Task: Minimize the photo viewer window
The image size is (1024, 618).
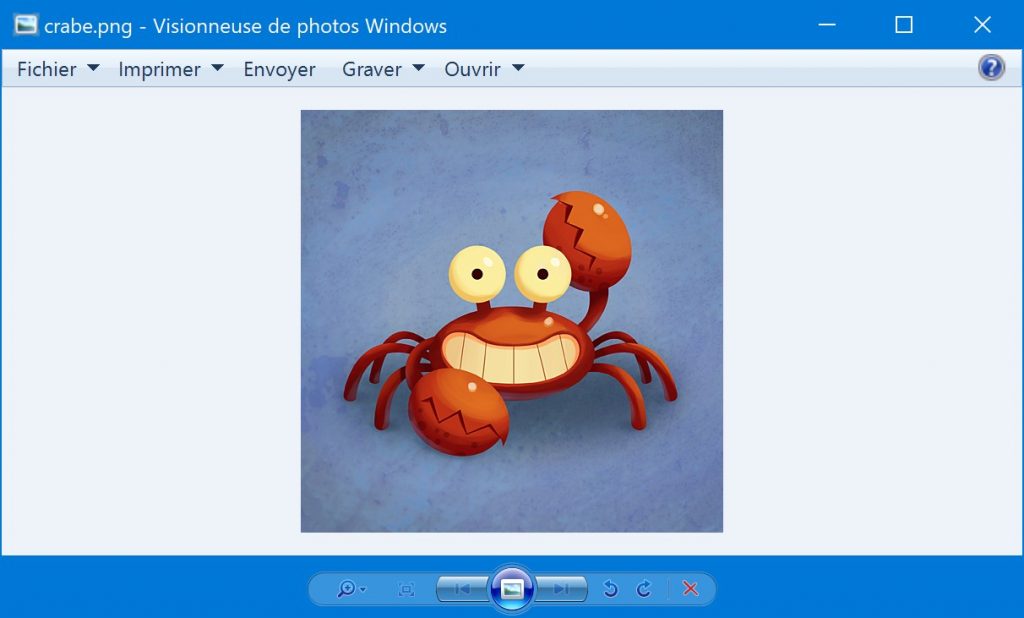Action: click(x=827, y=25)
